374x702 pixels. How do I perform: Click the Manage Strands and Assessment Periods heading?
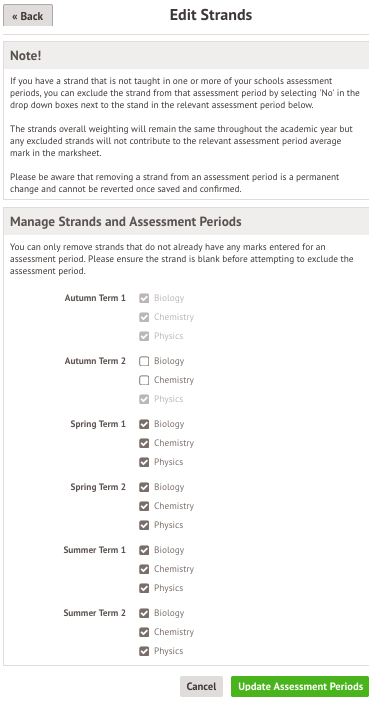coord(125,222)
